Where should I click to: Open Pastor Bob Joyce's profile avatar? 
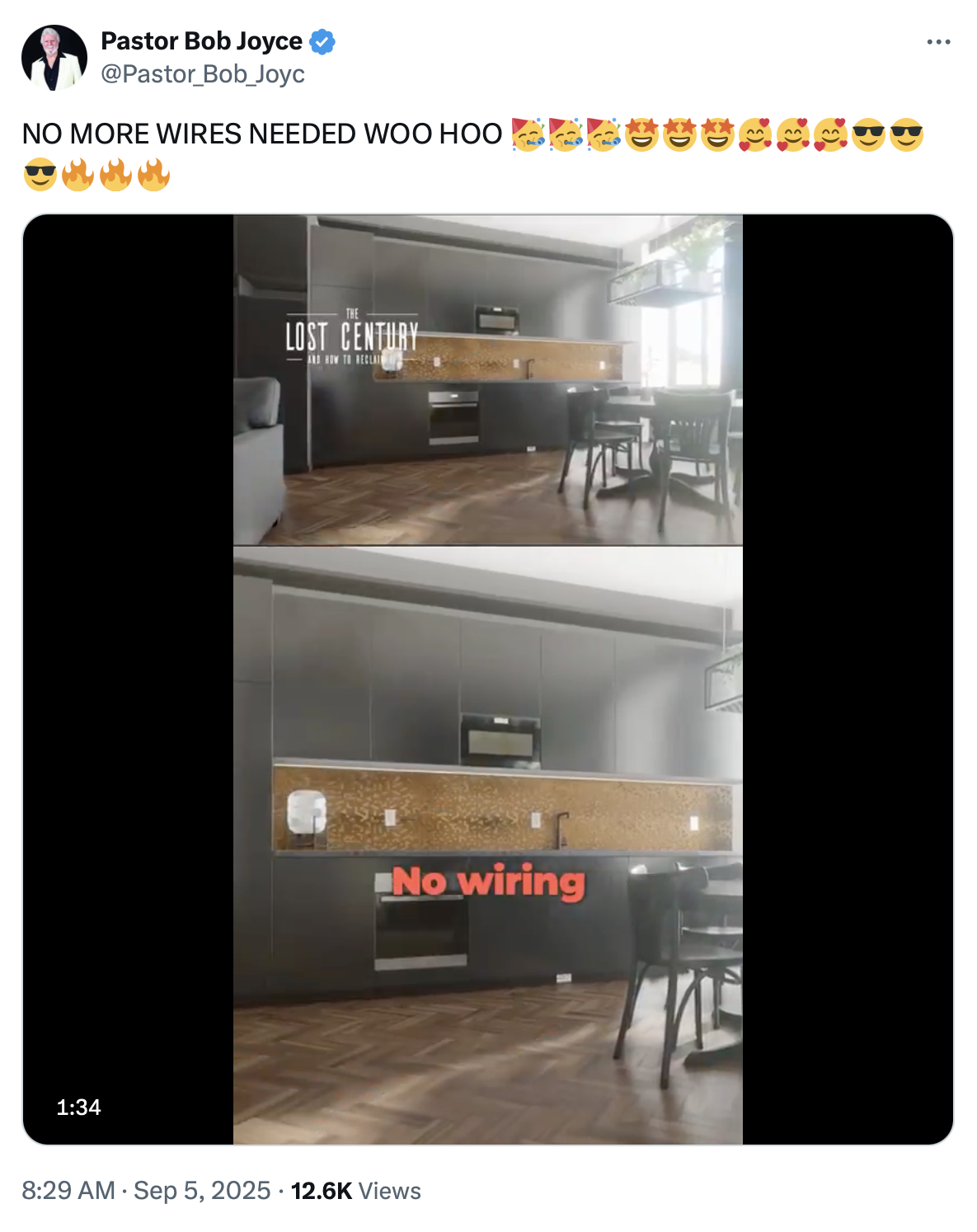[54, 58]
